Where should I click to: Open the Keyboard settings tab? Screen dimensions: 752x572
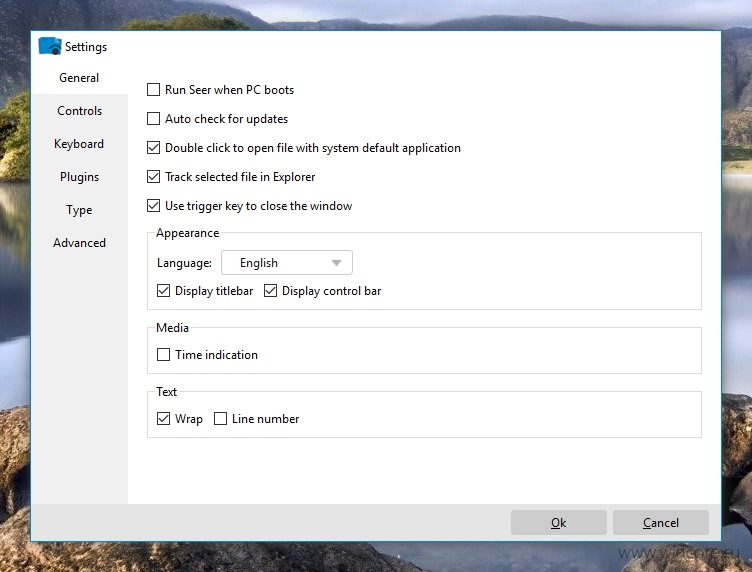click(79, 144)
